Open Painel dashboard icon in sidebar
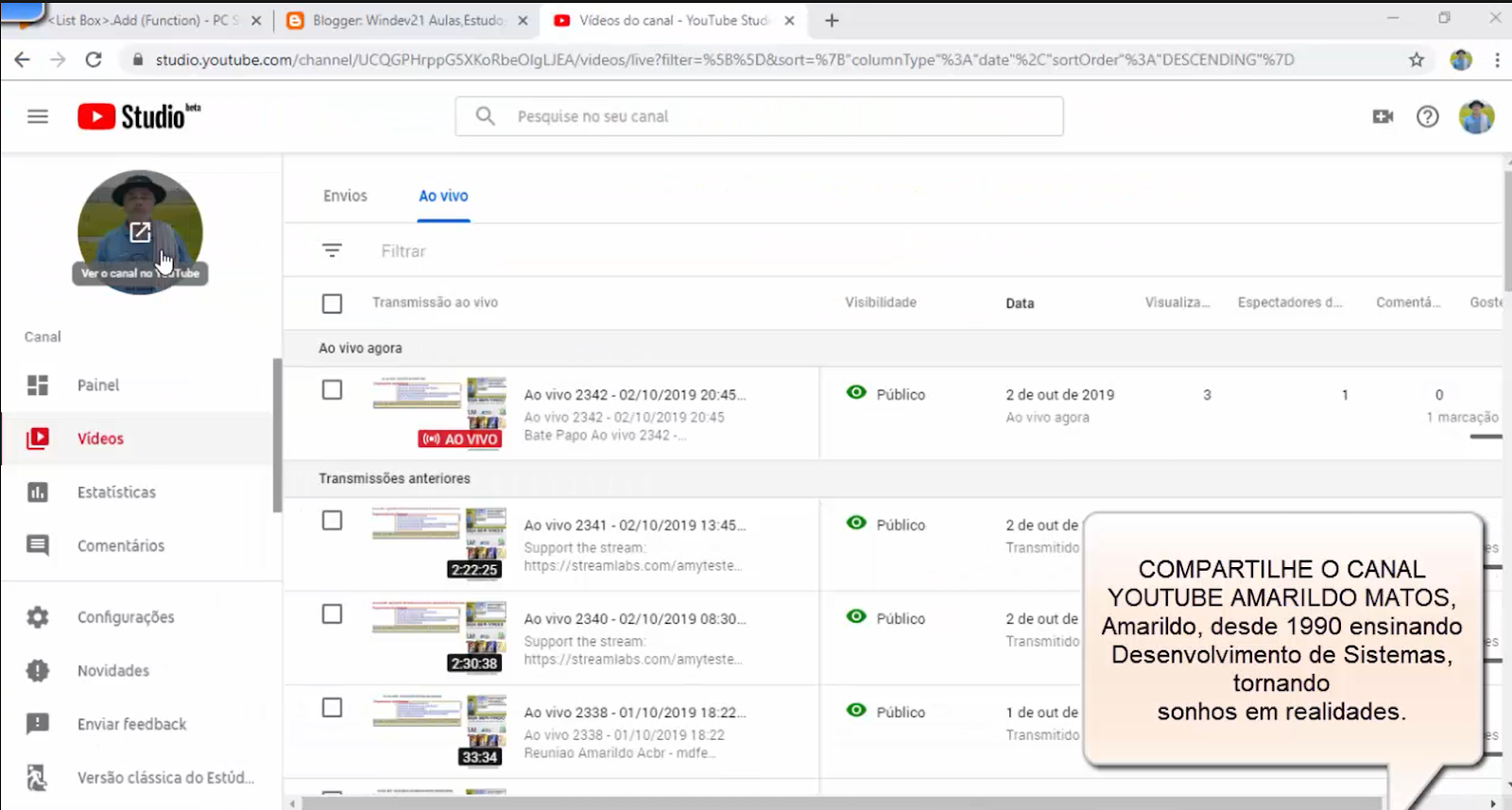 38,385
